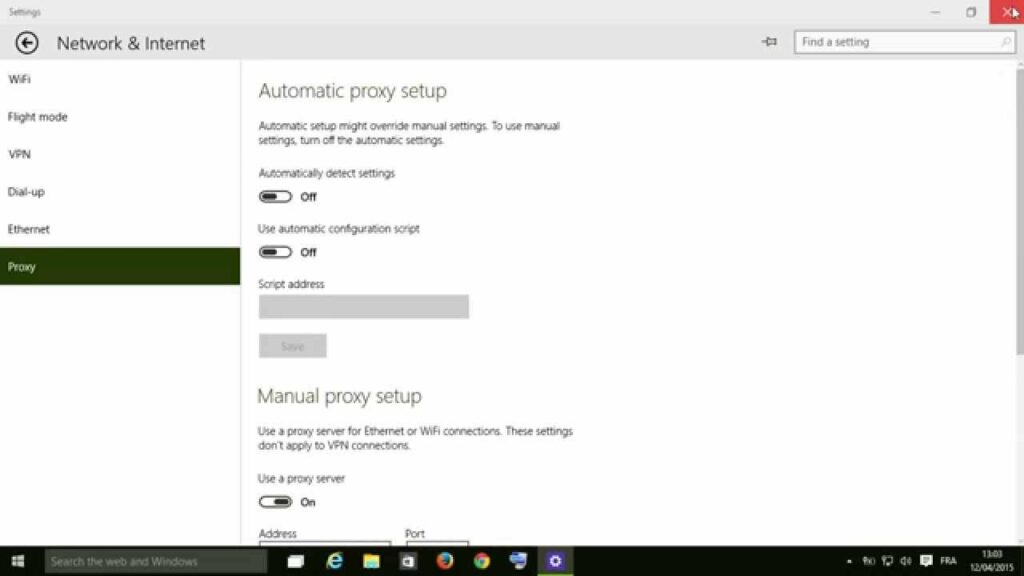Viewport: 1024px width, 576px height.
Task: Toggle on Automatically detect settings
Action: 275,196
